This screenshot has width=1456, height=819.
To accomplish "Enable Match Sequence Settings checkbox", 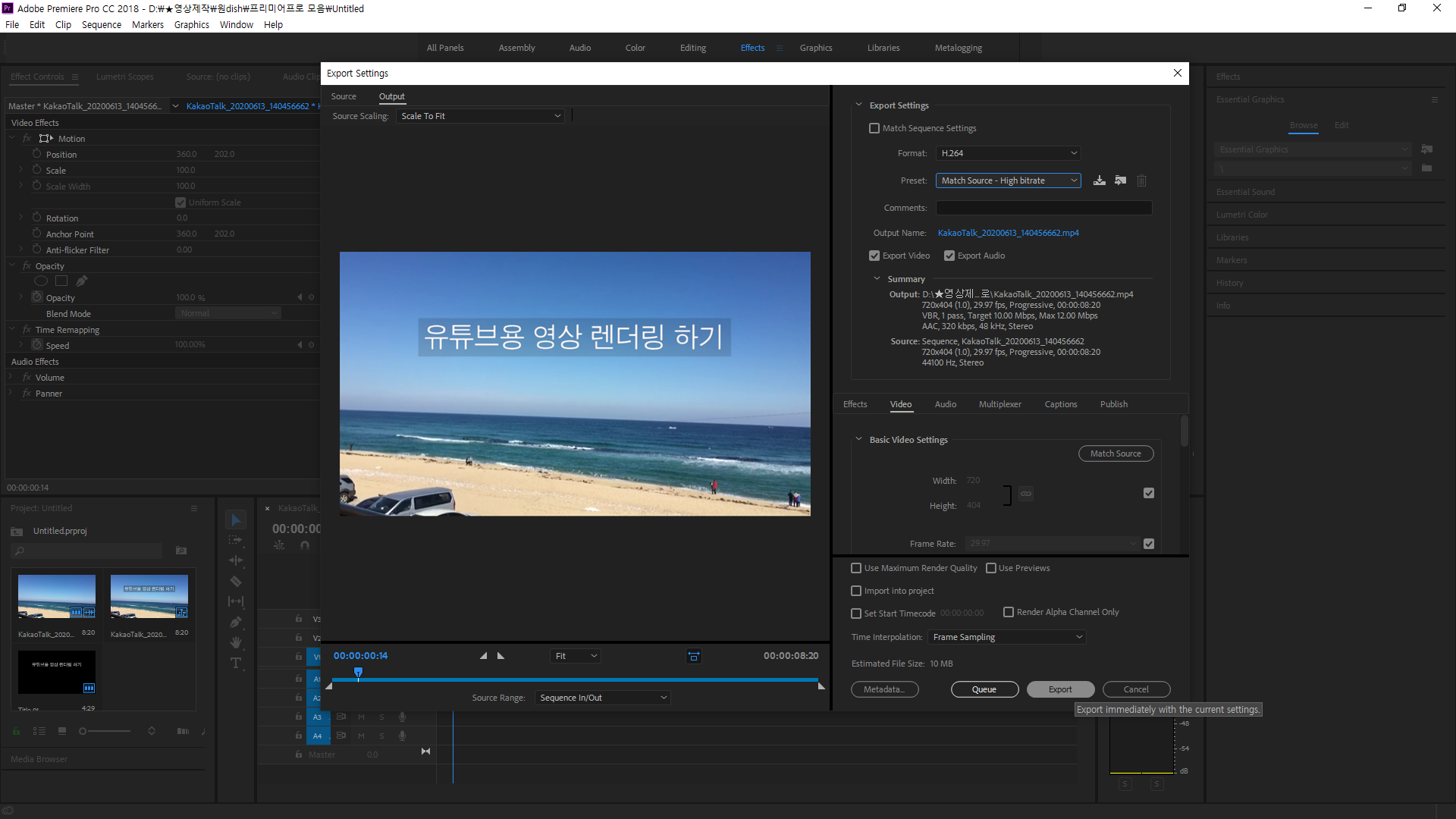I will click(874, 128).
